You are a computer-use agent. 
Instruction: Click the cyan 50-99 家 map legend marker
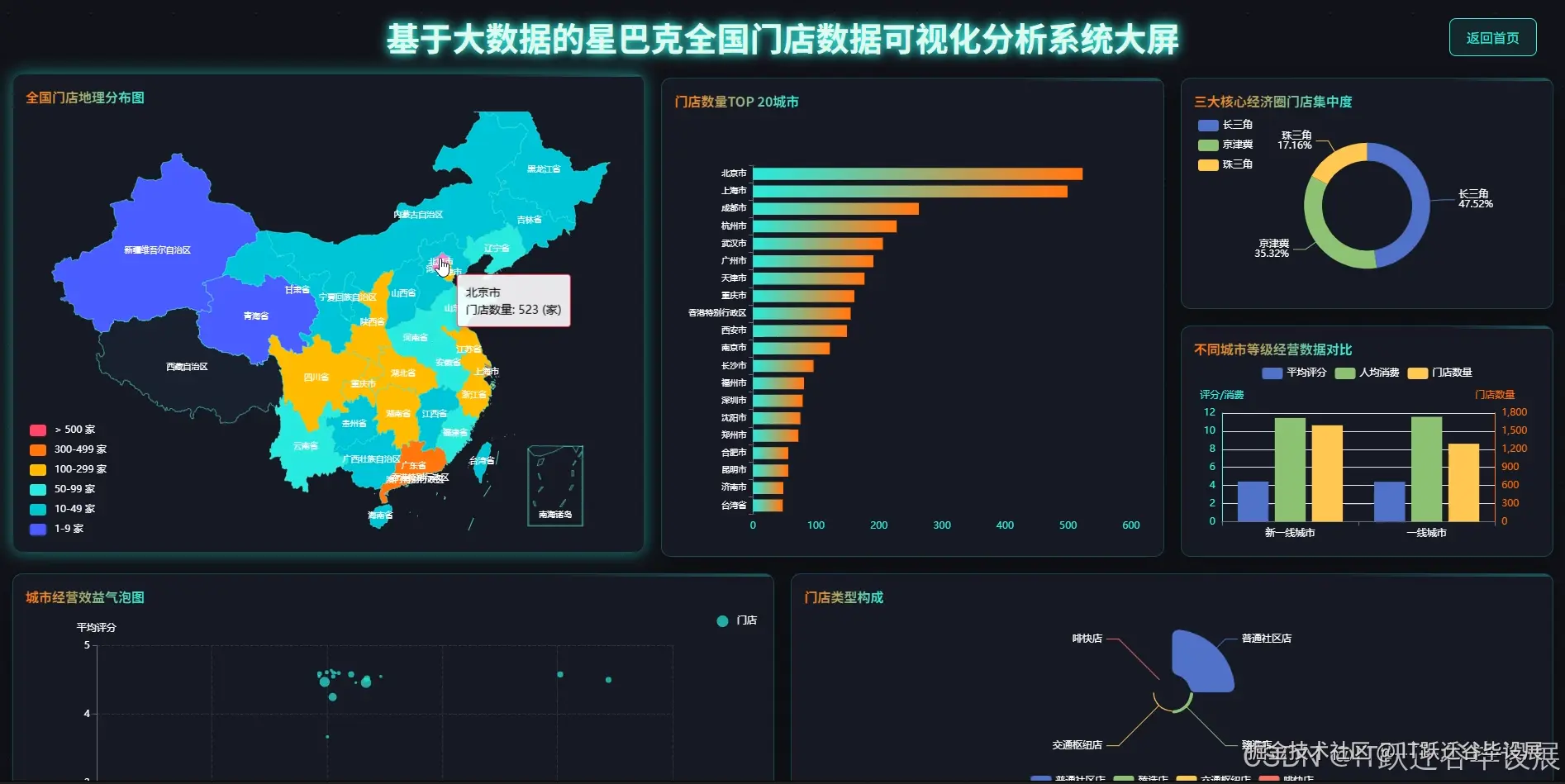click(38, 489)
